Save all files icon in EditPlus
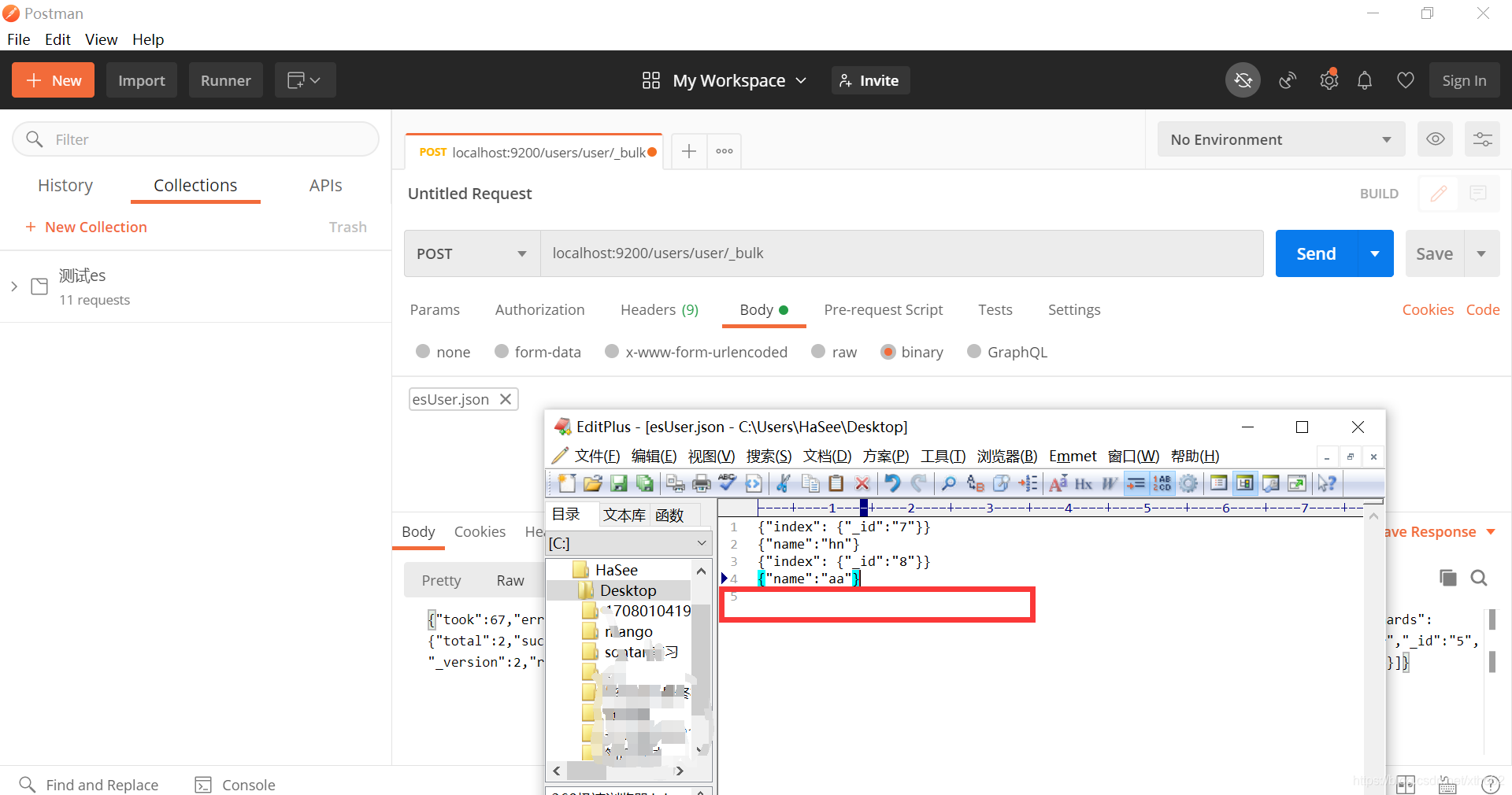The width and height of the screenshot is (1512, 795). pyautogui.click(x=645, y=483)
